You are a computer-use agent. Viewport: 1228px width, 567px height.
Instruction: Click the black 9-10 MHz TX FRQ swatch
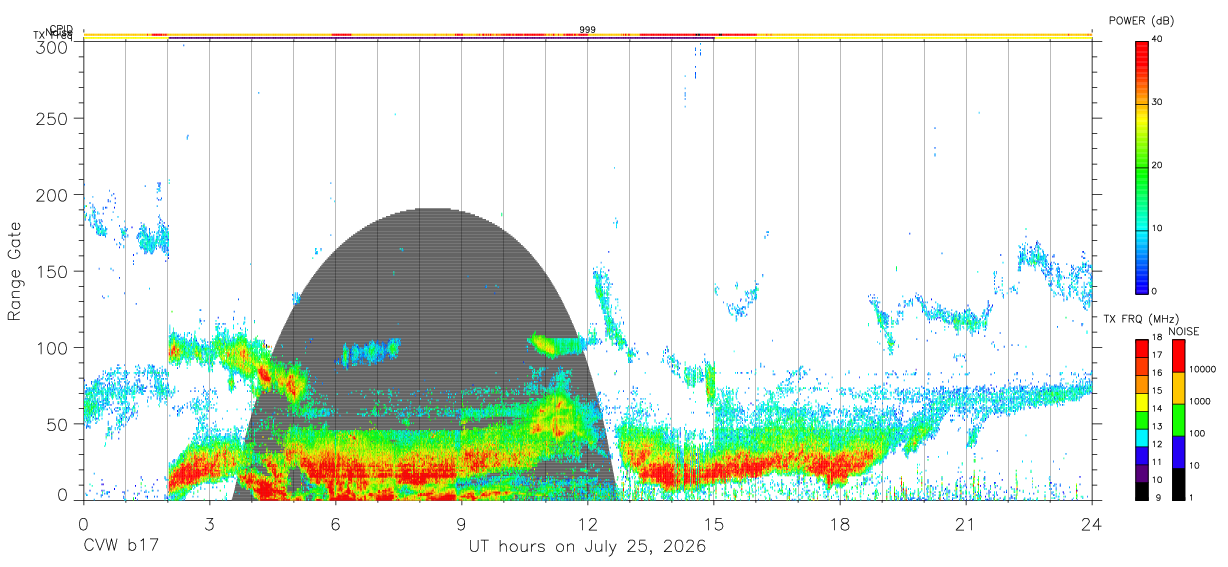tap(1142, 491)
